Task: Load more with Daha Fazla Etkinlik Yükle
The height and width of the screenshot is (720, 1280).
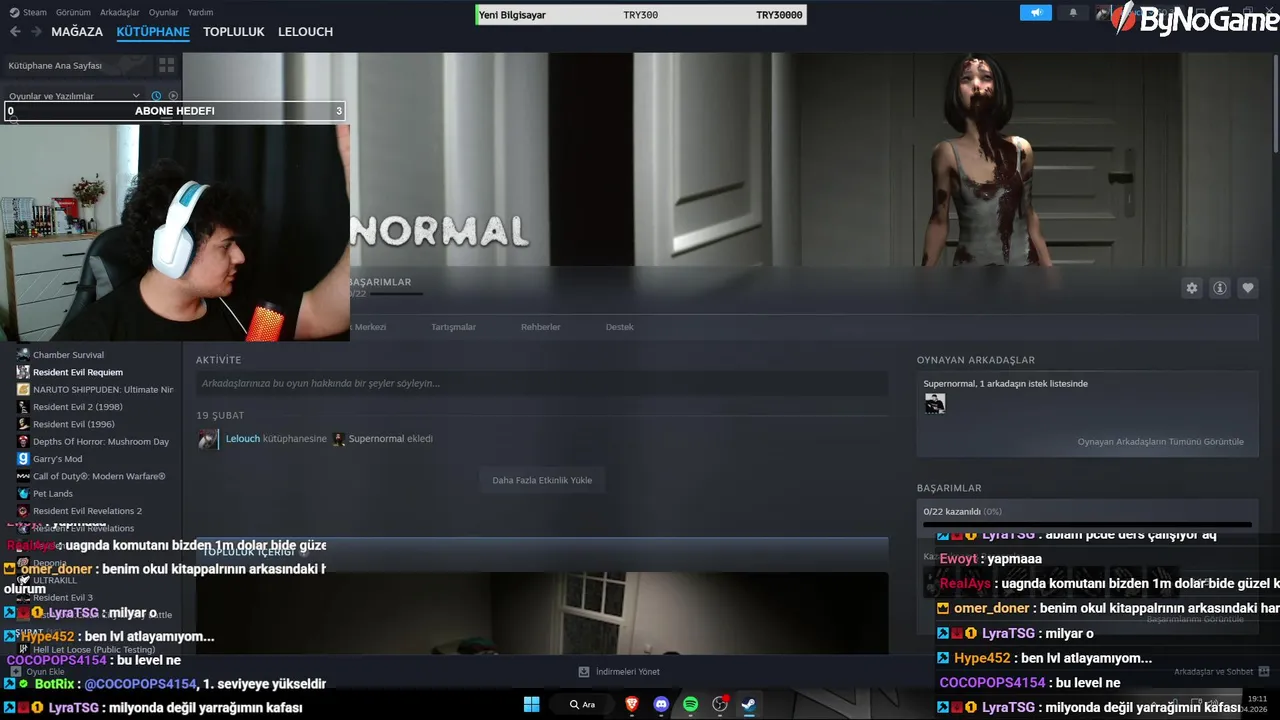Action: [542, 480]
